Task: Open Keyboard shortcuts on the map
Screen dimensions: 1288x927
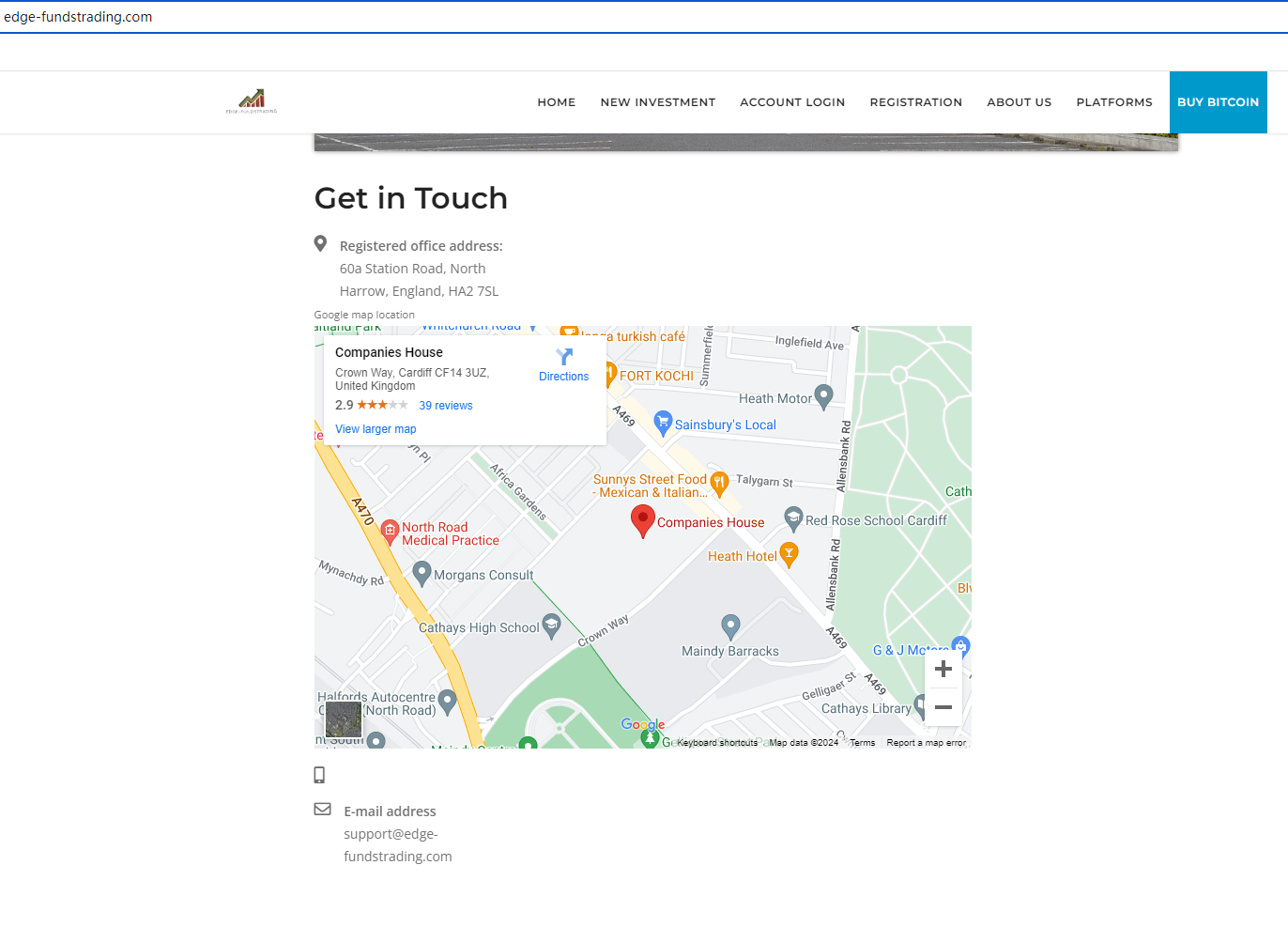Action: point(717,743)
